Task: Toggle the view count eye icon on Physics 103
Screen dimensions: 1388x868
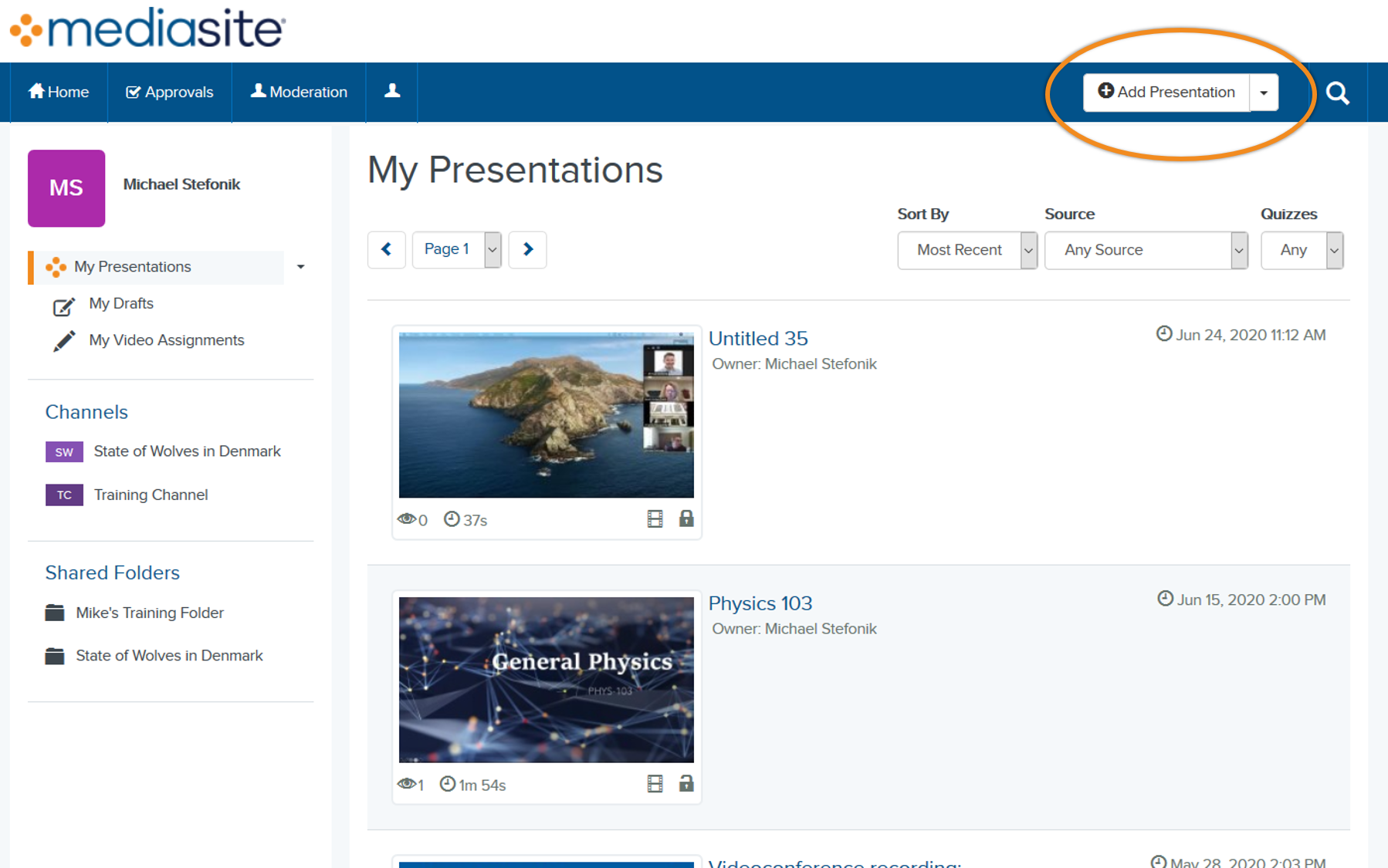Action: pos(407,784)
